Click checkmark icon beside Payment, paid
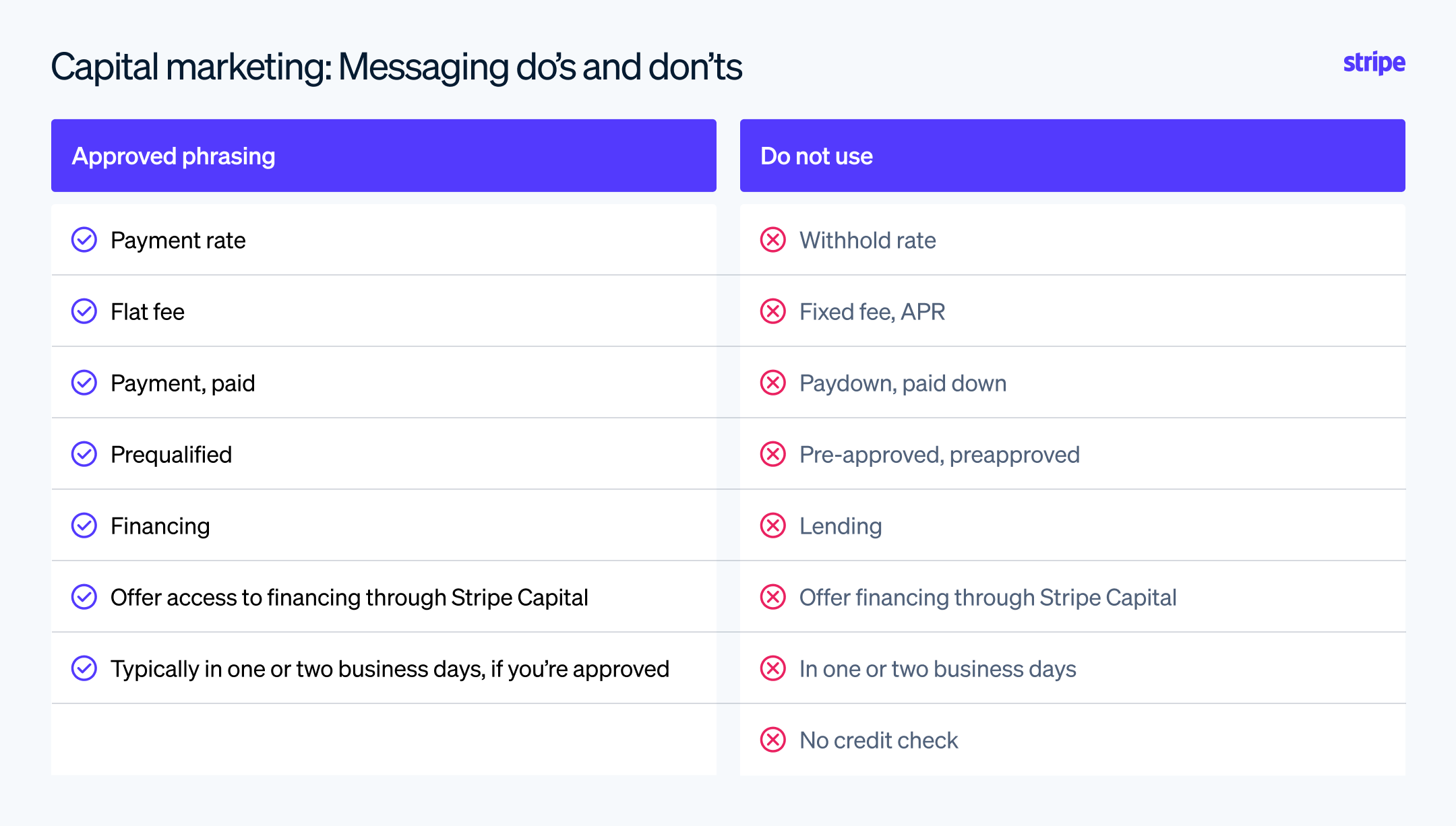Image resolution: width=1456 pixels, height=826 pixels. 84,383
